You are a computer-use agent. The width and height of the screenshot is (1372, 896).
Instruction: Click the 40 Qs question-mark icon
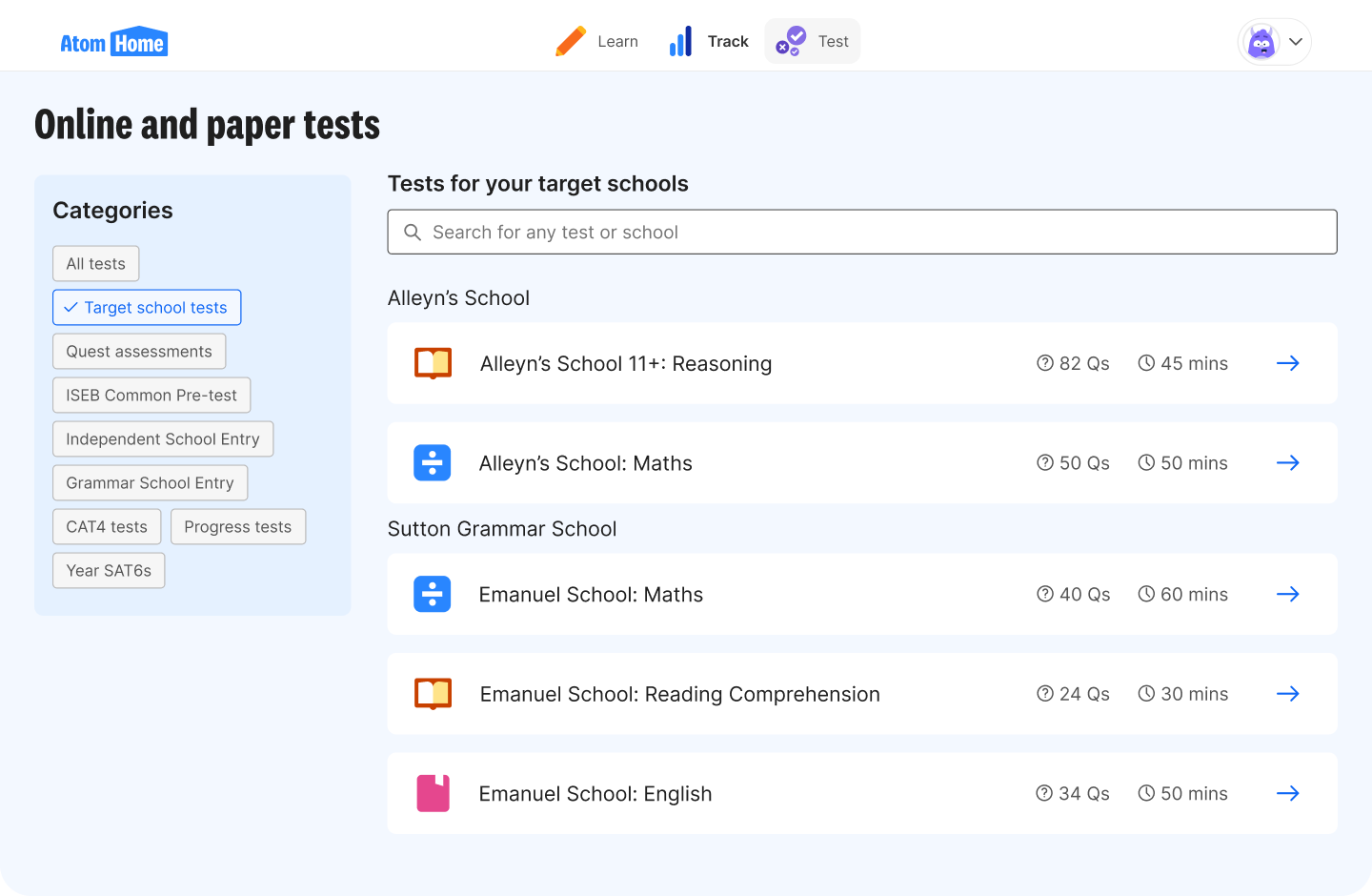coord(1045,594)
